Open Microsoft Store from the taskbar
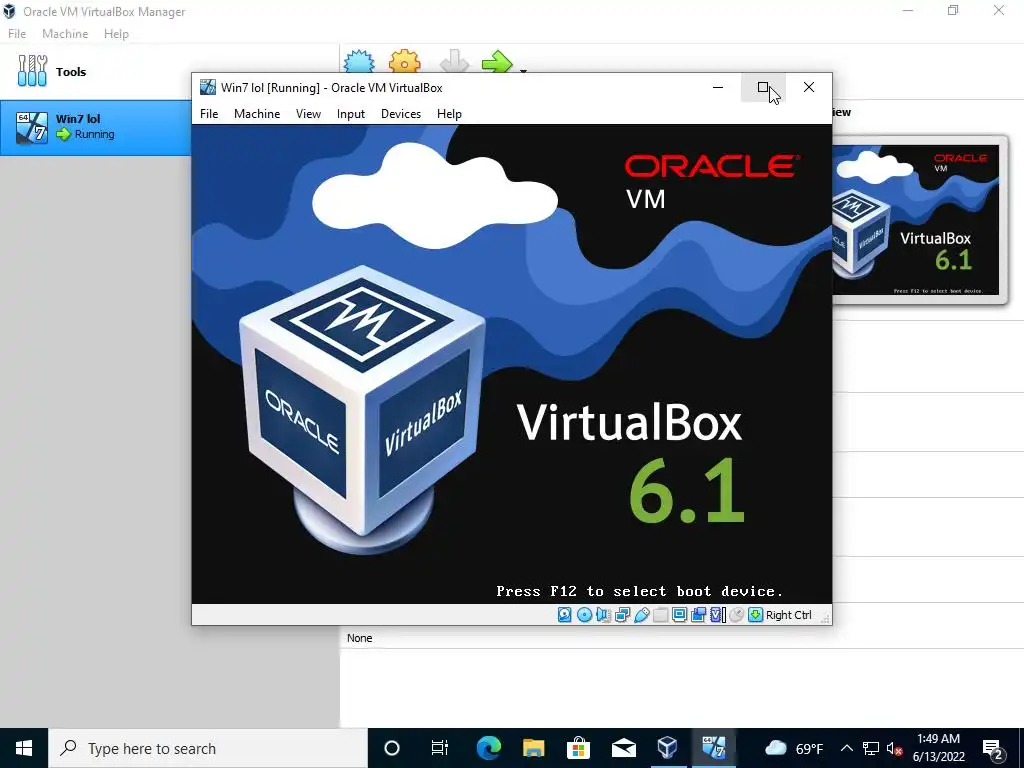The image size is (1024, 768). click(x=579, y=748)
